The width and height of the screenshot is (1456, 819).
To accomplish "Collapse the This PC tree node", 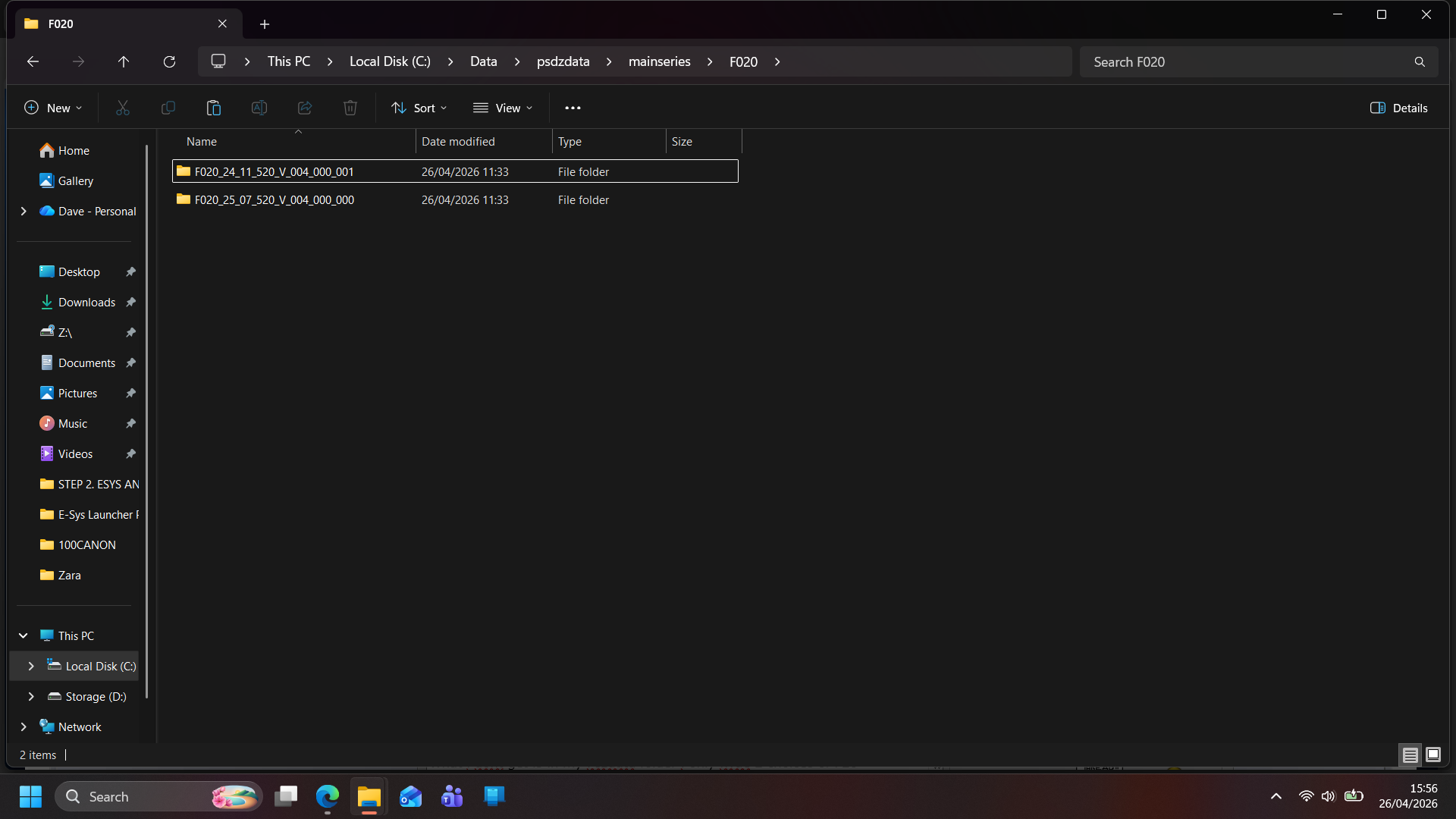I will tap(24, 635).
